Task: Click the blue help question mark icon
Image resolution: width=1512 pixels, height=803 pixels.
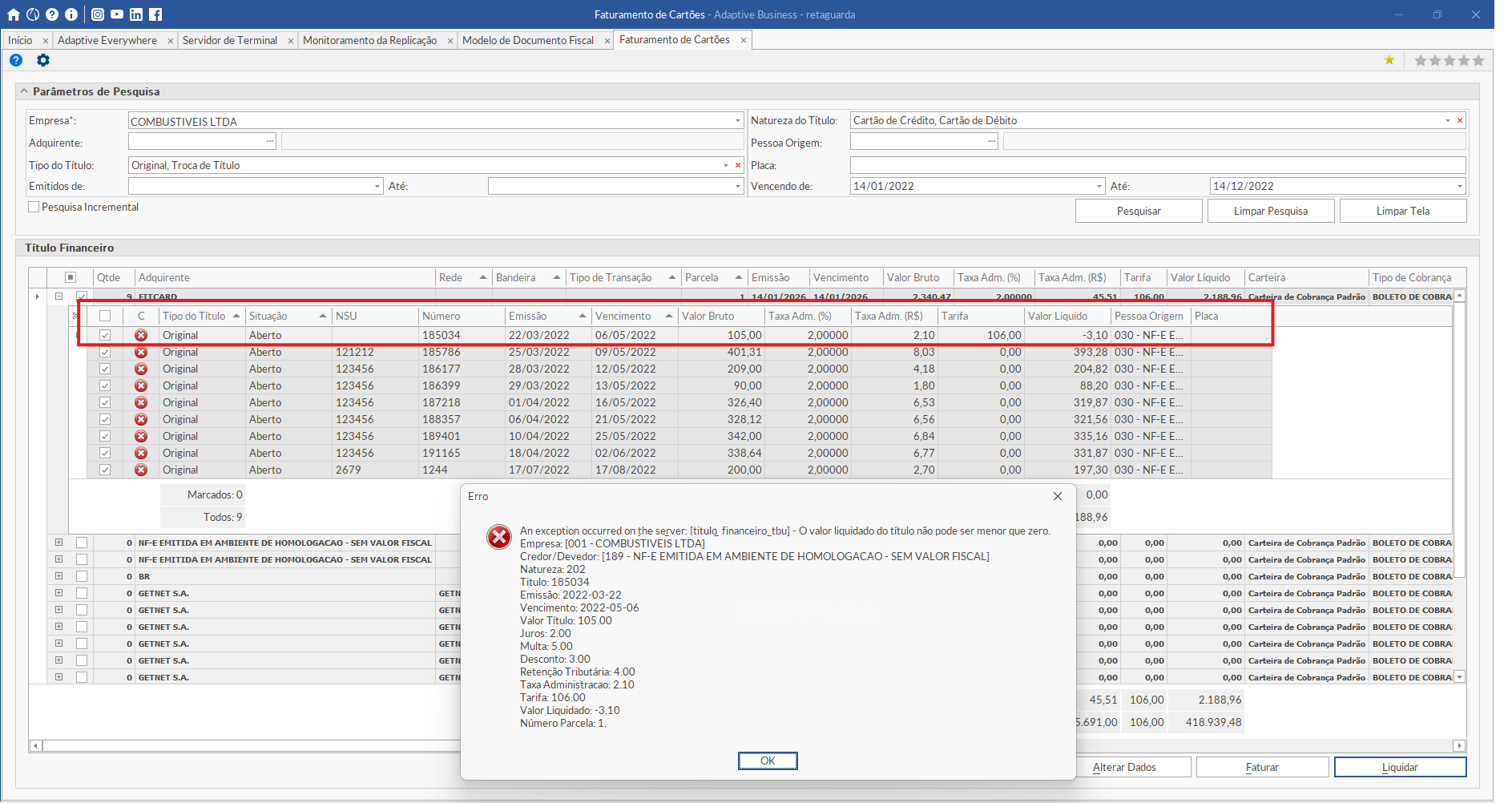Action: click(16, 60)
